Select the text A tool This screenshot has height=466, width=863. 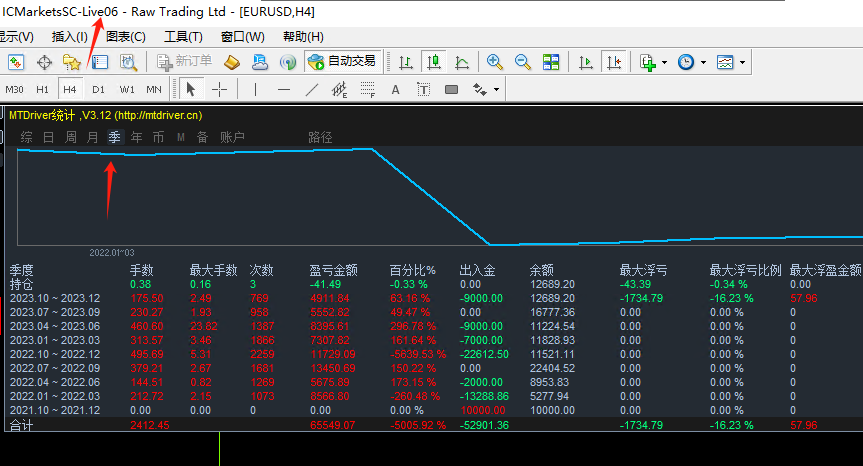tap(395, 90)
